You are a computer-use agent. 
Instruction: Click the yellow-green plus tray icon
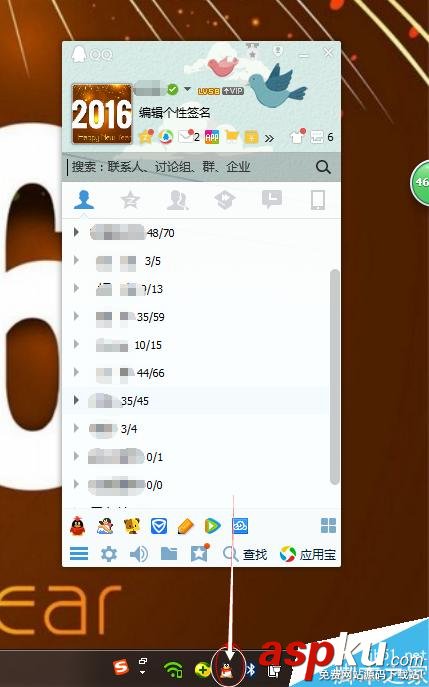(x=202, y=669)
